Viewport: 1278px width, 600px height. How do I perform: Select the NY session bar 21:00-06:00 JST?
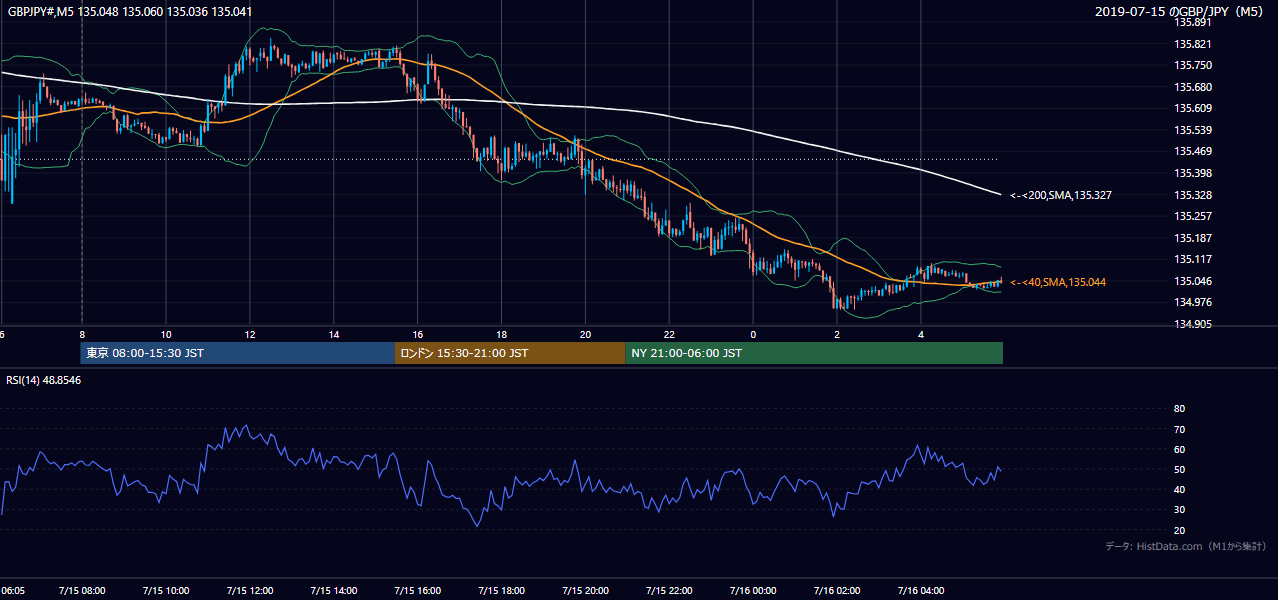[814, 353]
